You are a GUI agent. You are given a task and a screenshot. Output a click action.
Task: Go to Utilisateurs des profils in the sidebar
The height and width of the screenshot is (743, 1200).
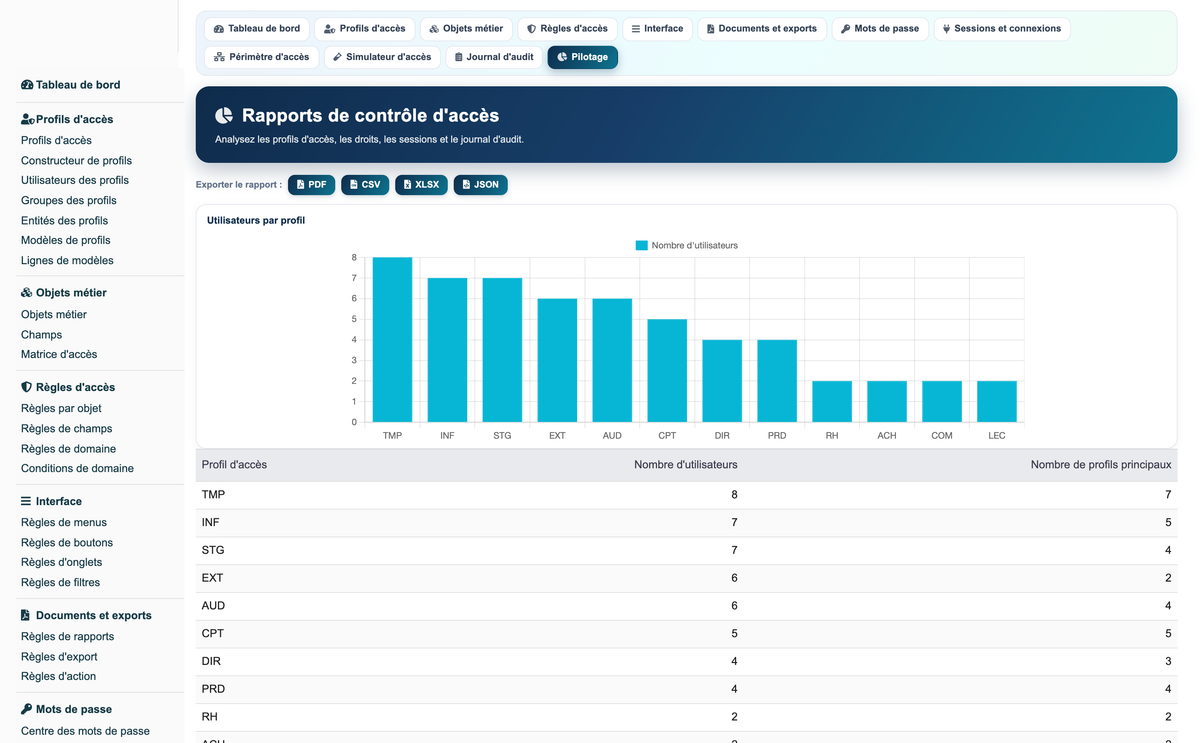(x=75, y=181)
